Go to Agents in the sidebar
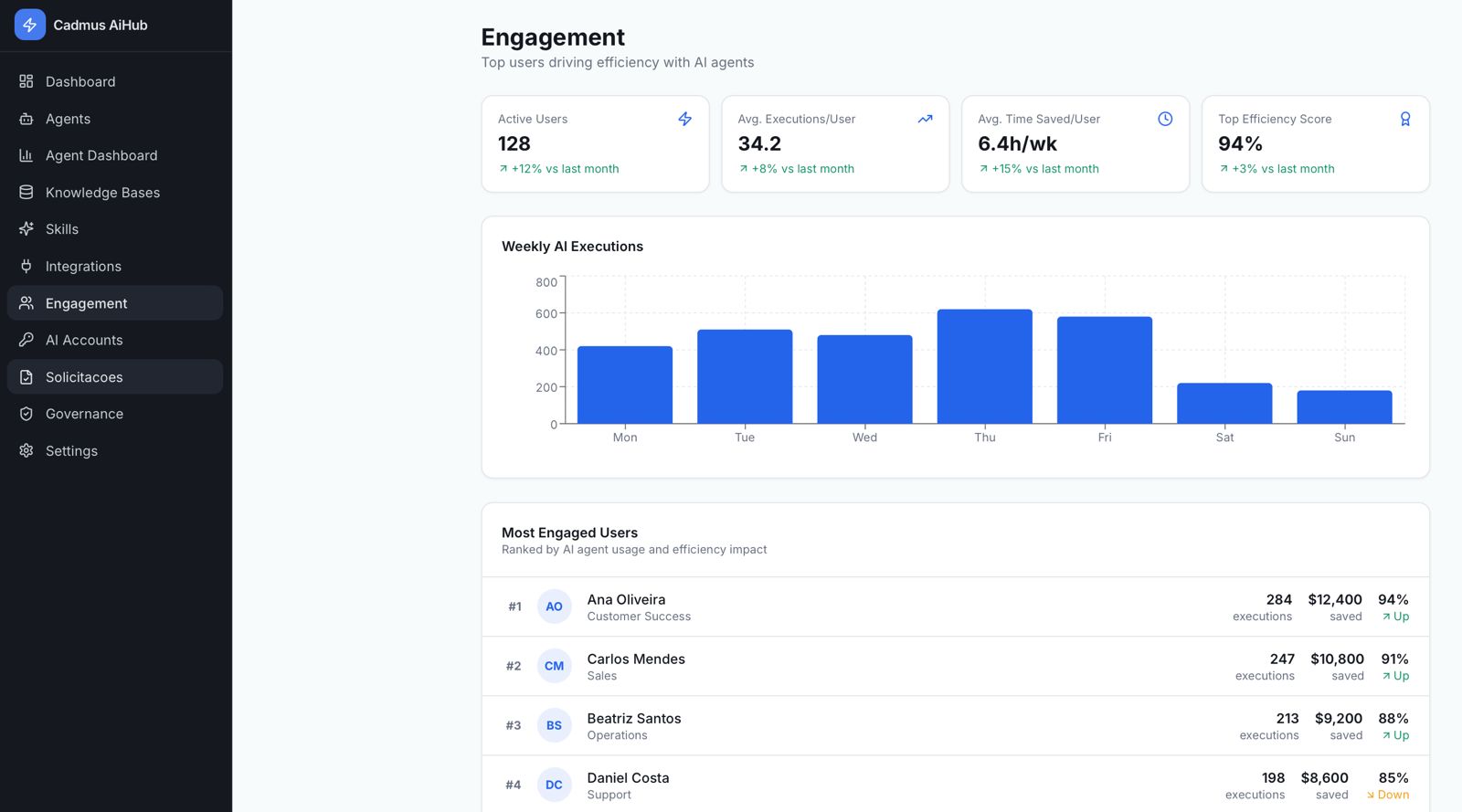Image resolution: width=1462 pixels, height=812 pixels. 115,119
